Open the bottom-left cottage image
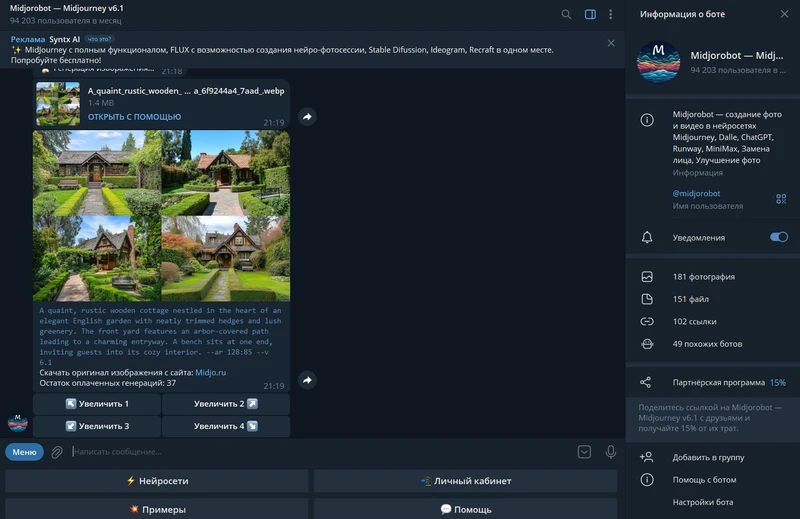 pyautogui.click(x=97, y=259)
